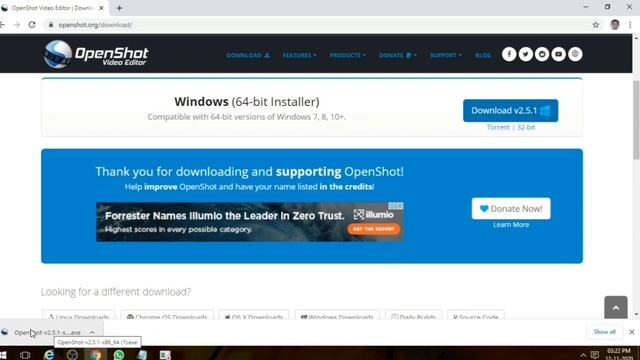
Task: Go forward in browser history
Action: (17, 25)
